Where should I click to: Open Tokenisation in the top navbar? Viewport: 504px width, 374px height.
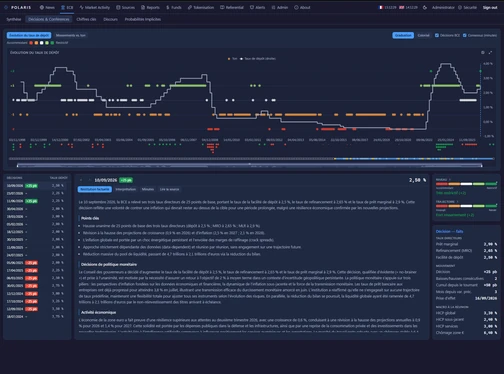201,7
